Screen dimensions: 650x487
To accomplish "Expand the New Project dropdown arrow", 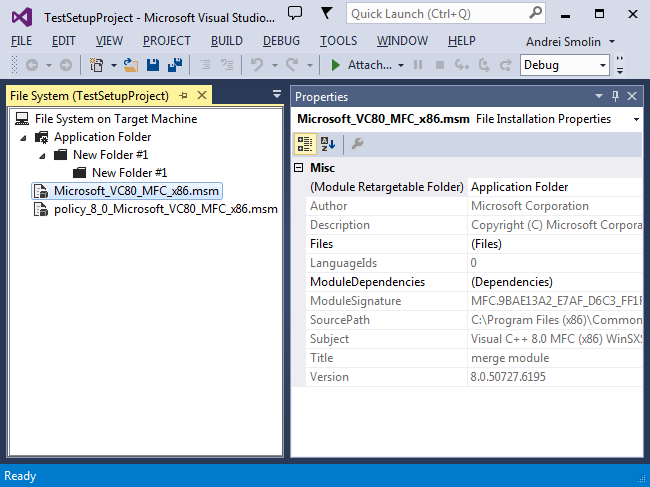I will (x=114, y=65).
